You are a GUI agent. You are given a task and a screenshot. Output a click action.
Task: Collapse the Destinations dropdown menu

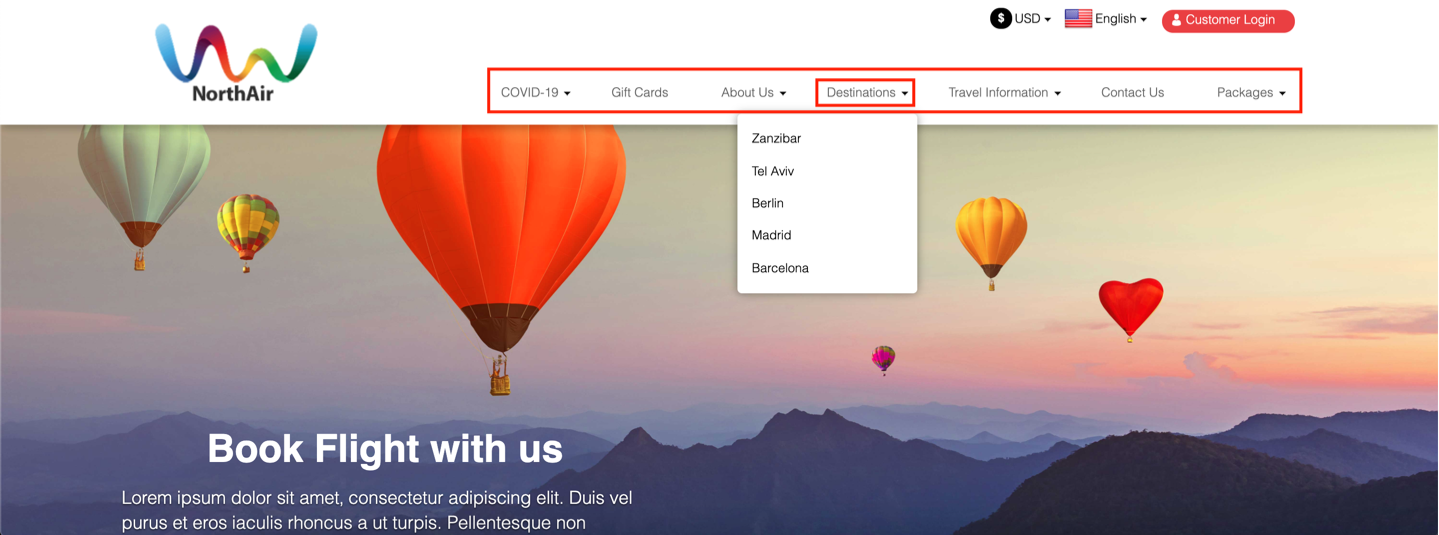[x=866, y=92]
